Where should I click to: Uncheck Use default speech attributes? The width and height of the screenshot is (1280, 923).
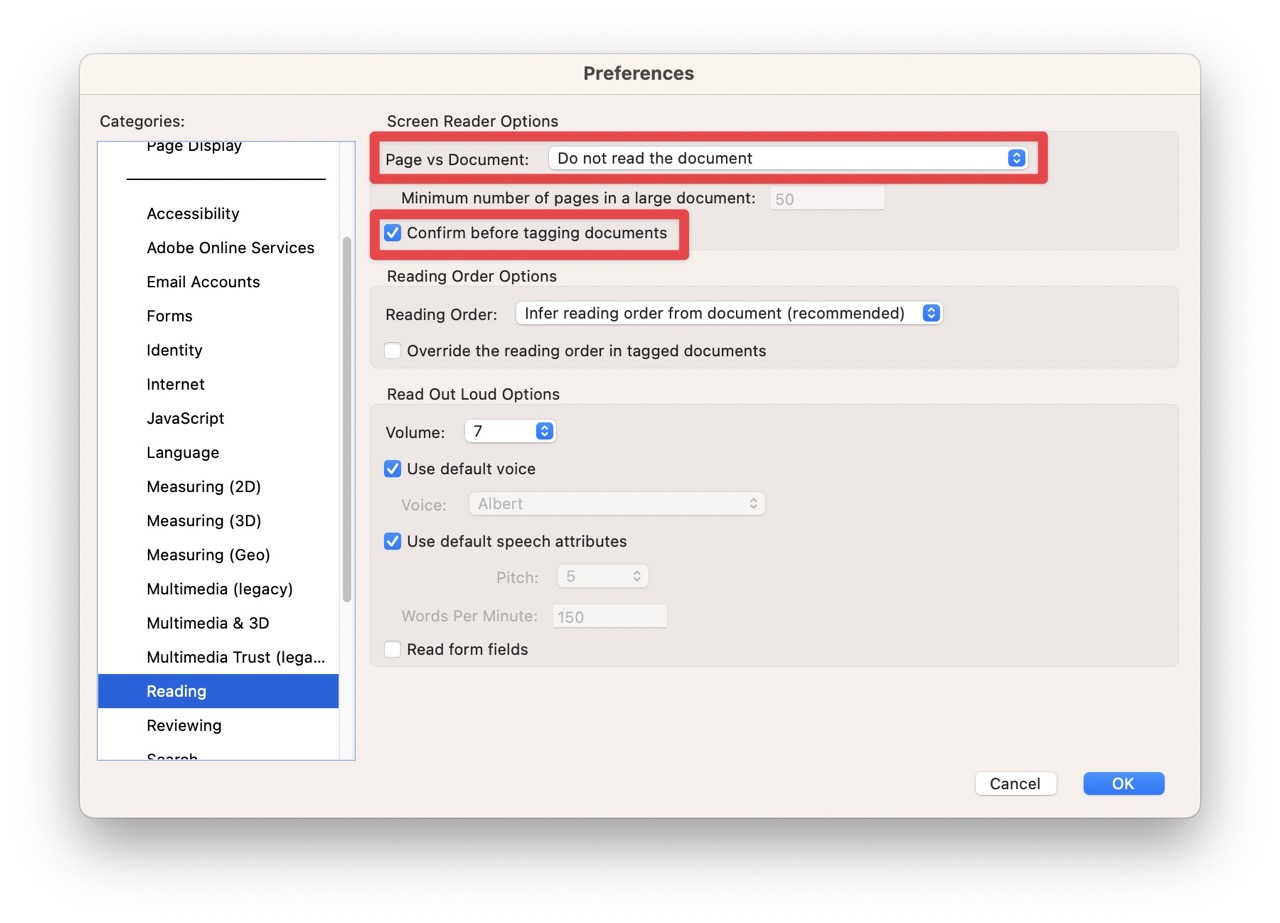point(392,540)
